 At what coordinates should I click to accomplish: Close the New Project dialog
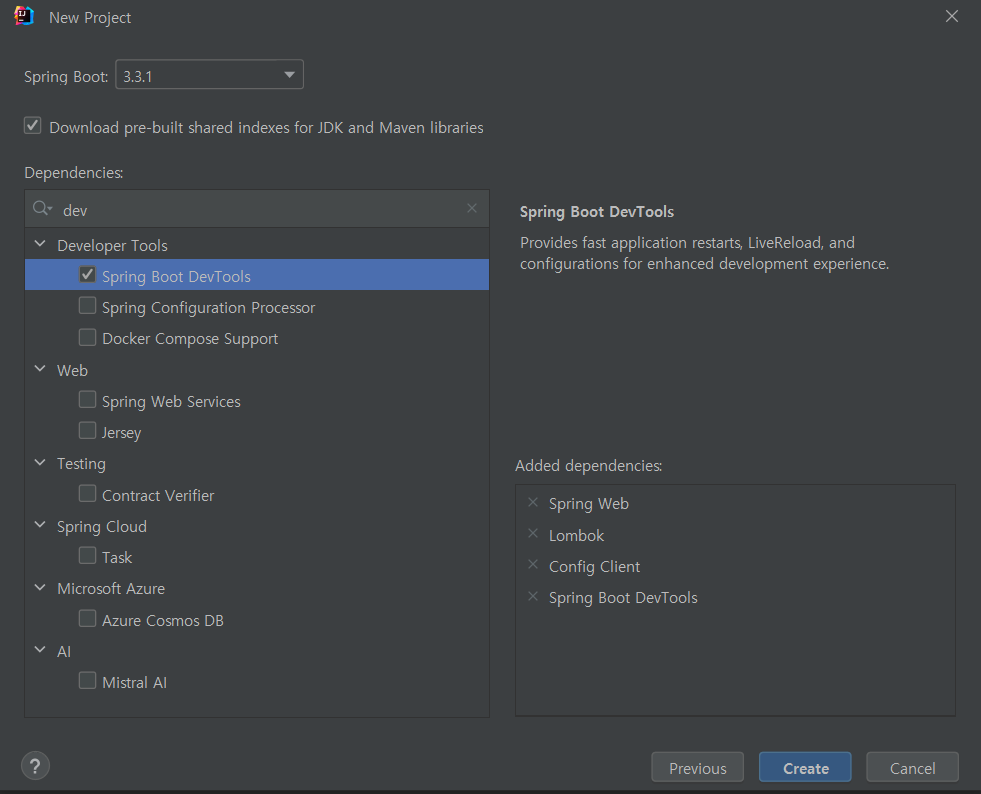pos(952,16)
